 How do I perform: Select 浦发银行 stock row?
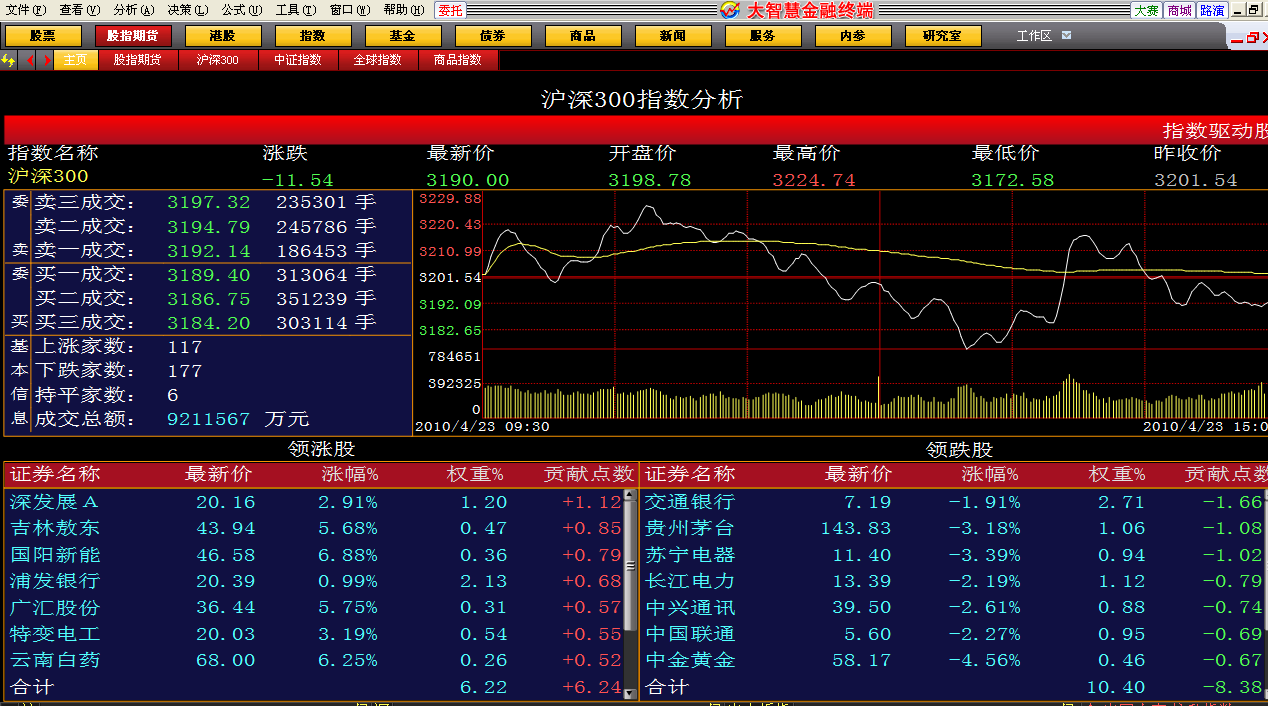pyautogui.click(x=314, y=581)
